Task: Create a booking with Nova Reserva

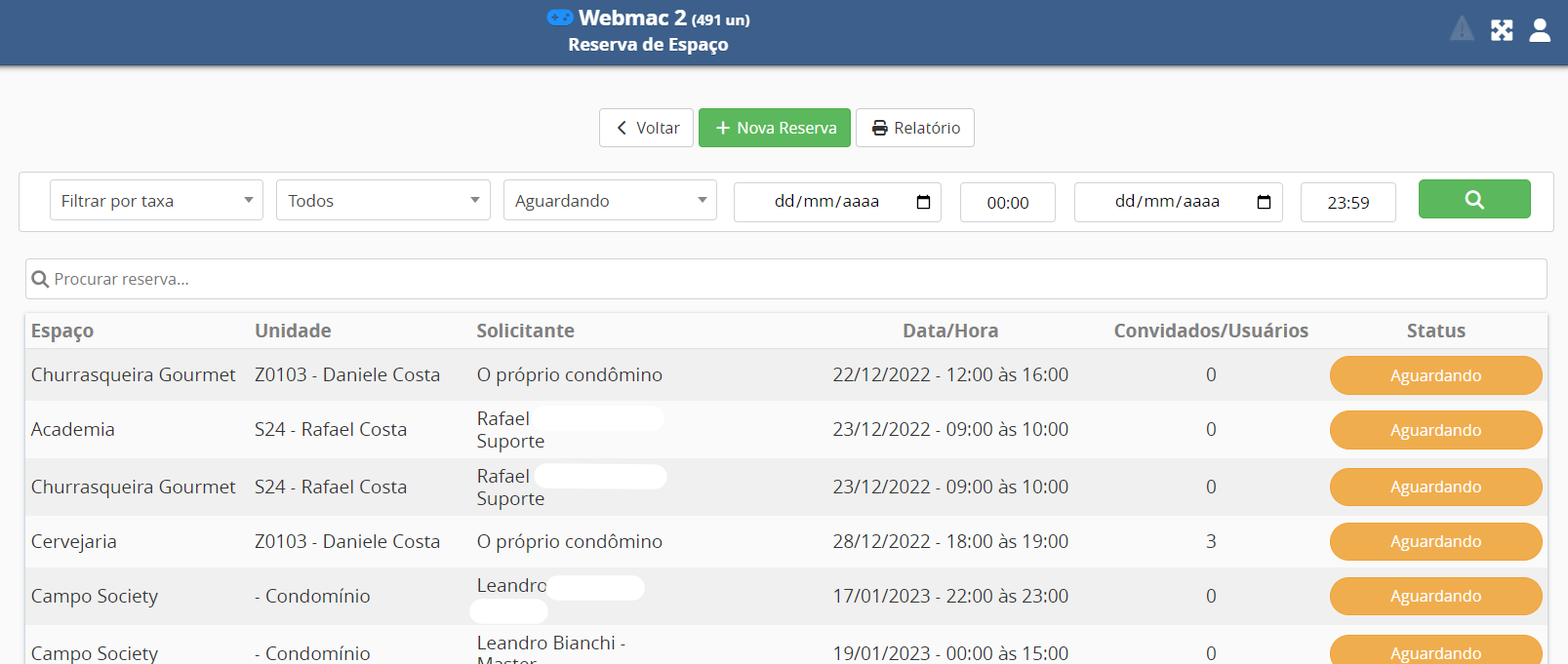Action: coord(775,128)
